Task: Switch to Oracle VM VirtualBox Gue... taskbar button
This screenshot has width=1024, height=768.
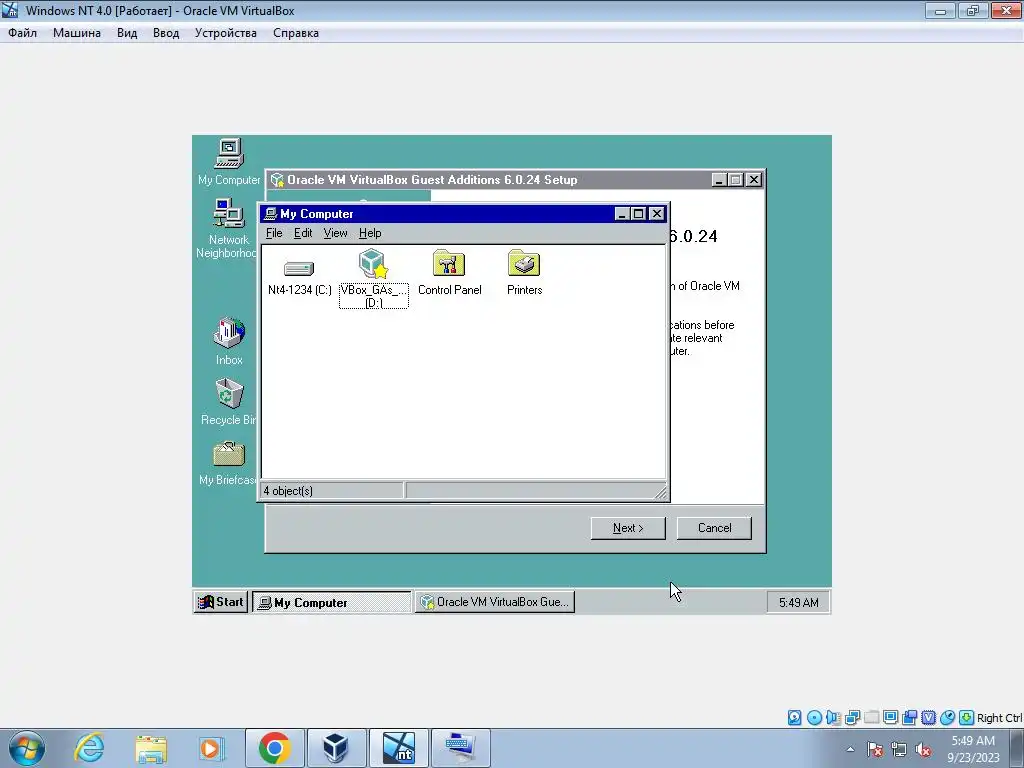Action: pos(494,602)
